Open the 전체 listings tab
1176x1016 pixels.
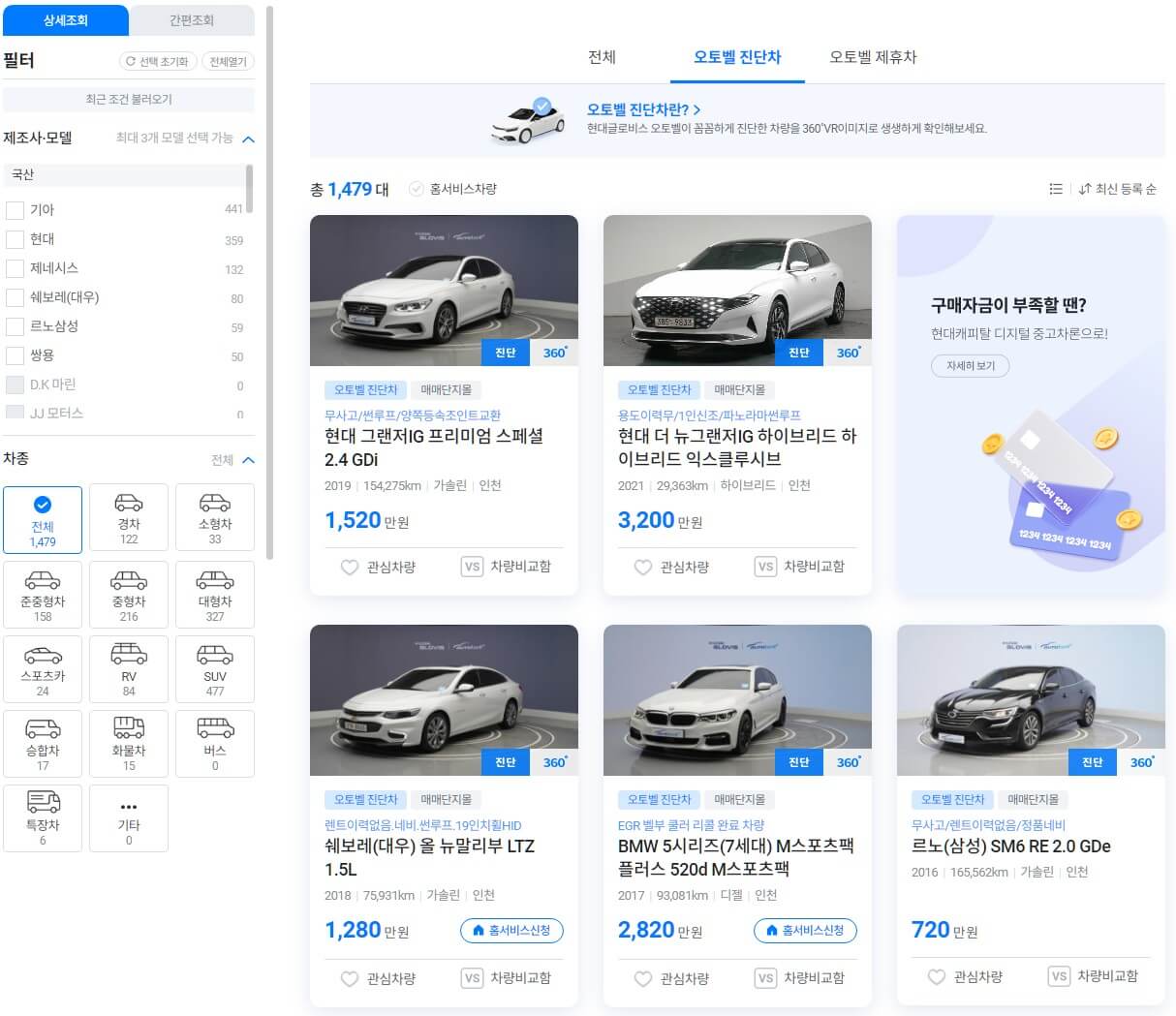(603, 57)
